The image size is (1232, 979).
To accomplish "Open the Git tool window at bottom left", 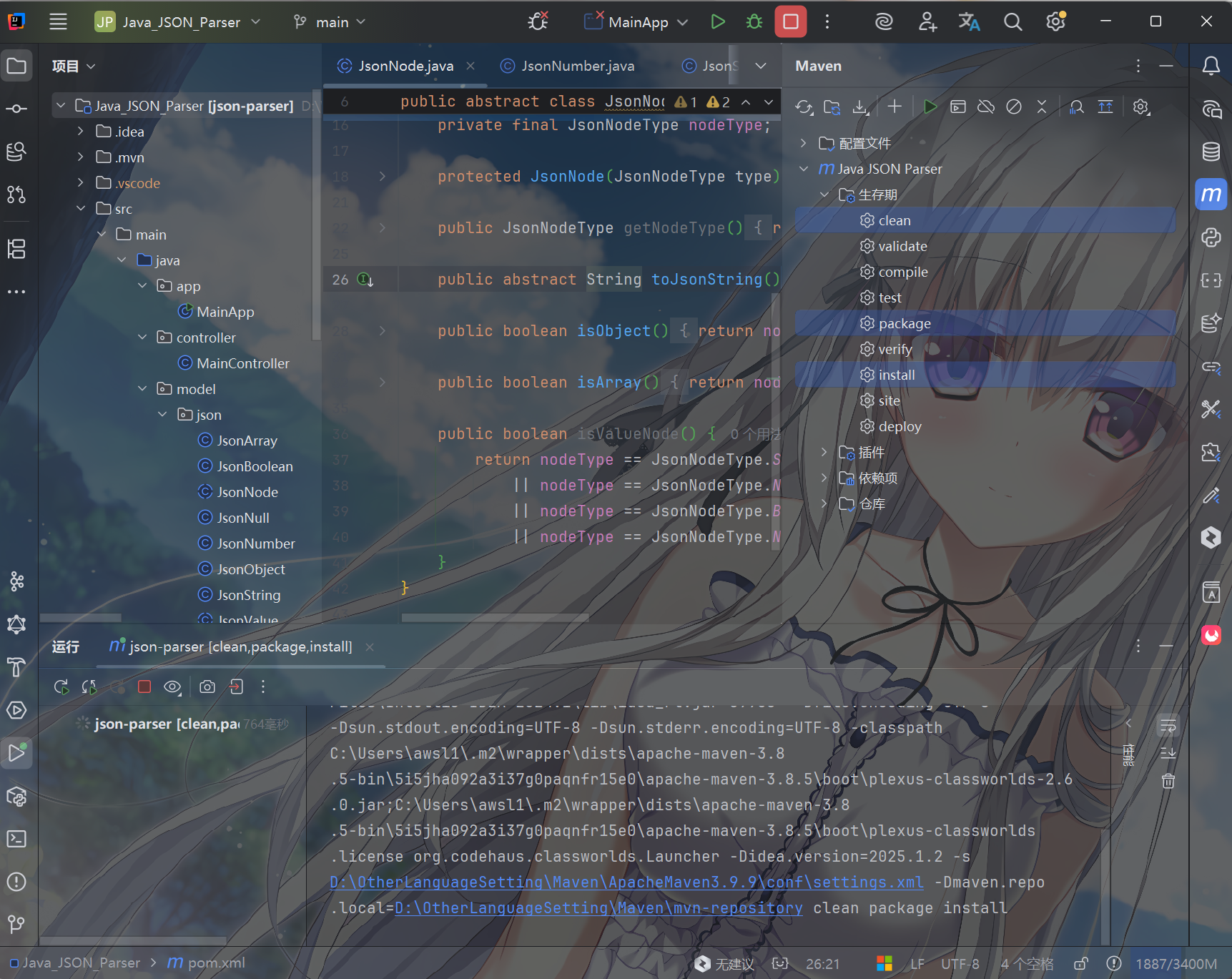I will [16, 924].
